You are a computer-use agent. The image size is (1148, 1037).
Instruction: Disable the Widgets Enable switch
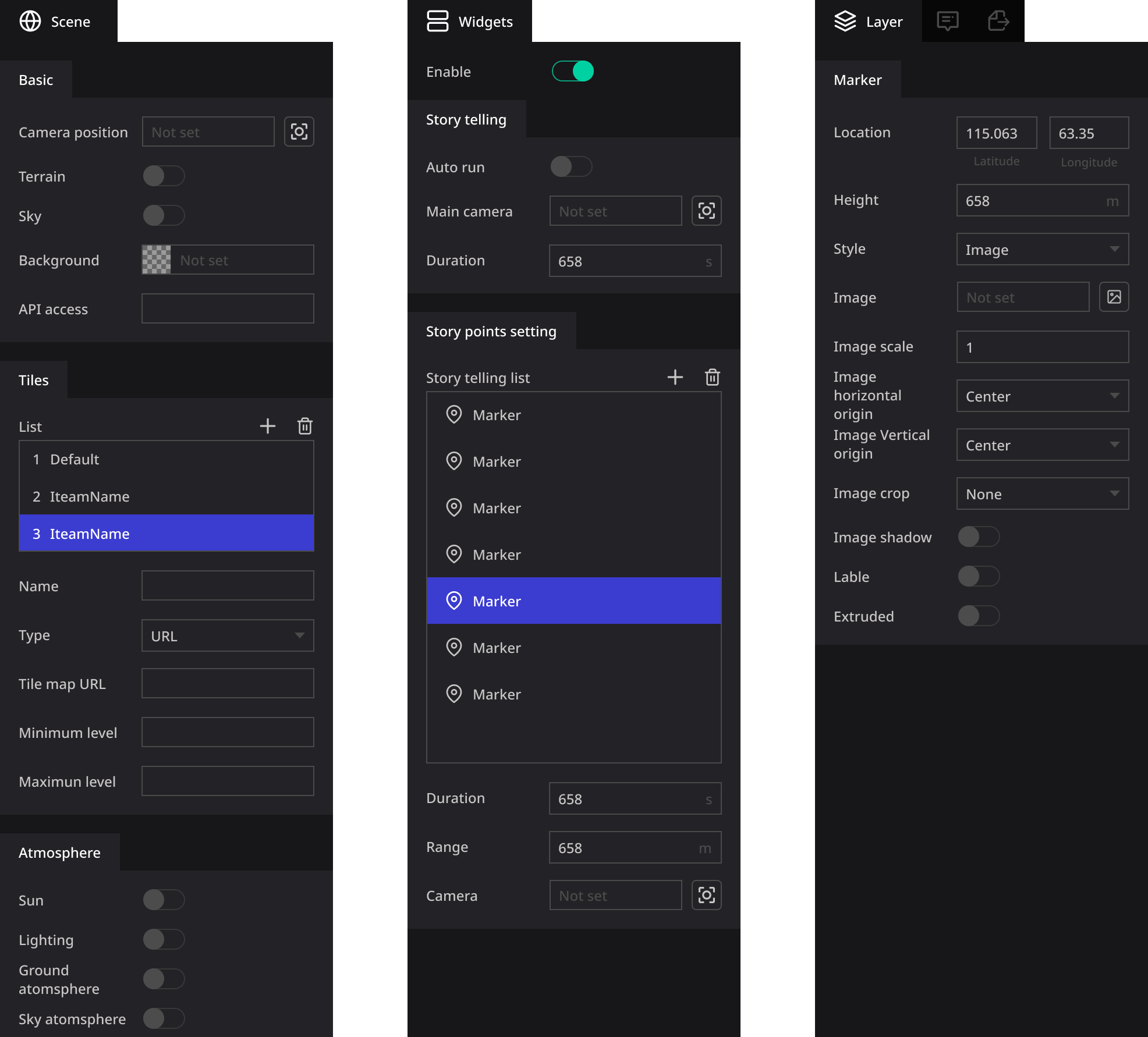coord(573,71)
